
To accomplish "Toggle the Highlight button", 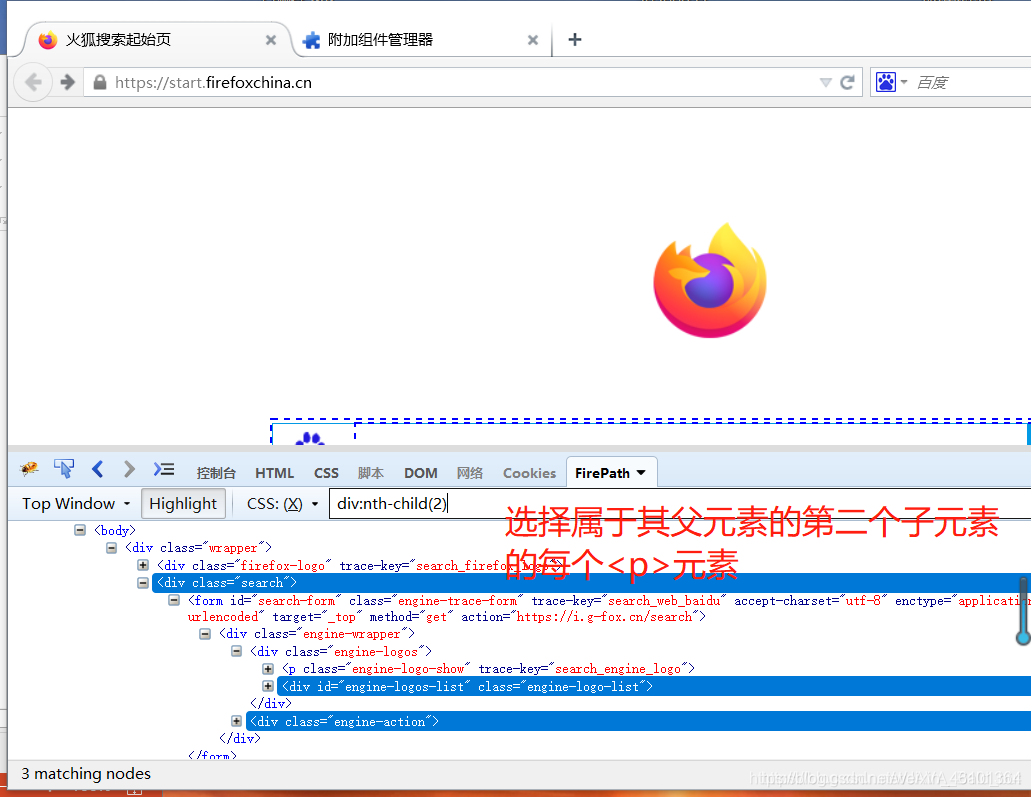I will point(183,504).
